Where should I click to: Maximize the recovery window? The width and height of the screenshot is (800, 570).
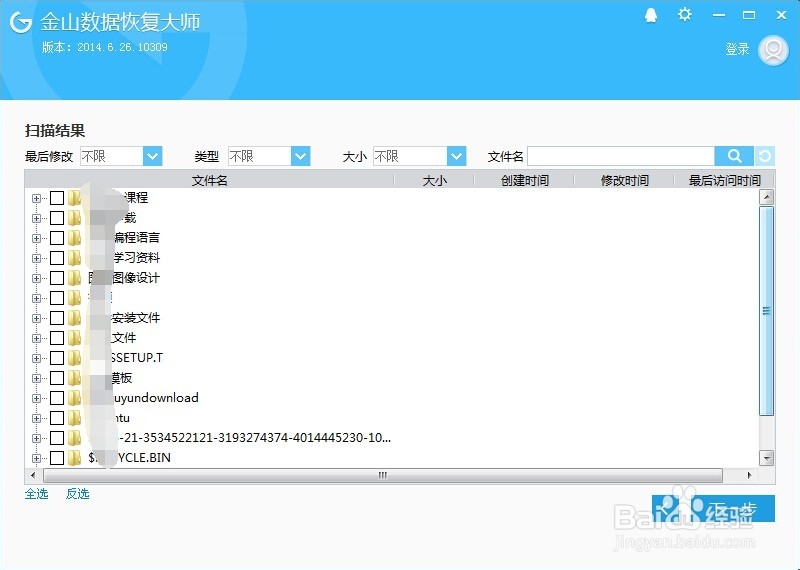click(x=748, y=15)
